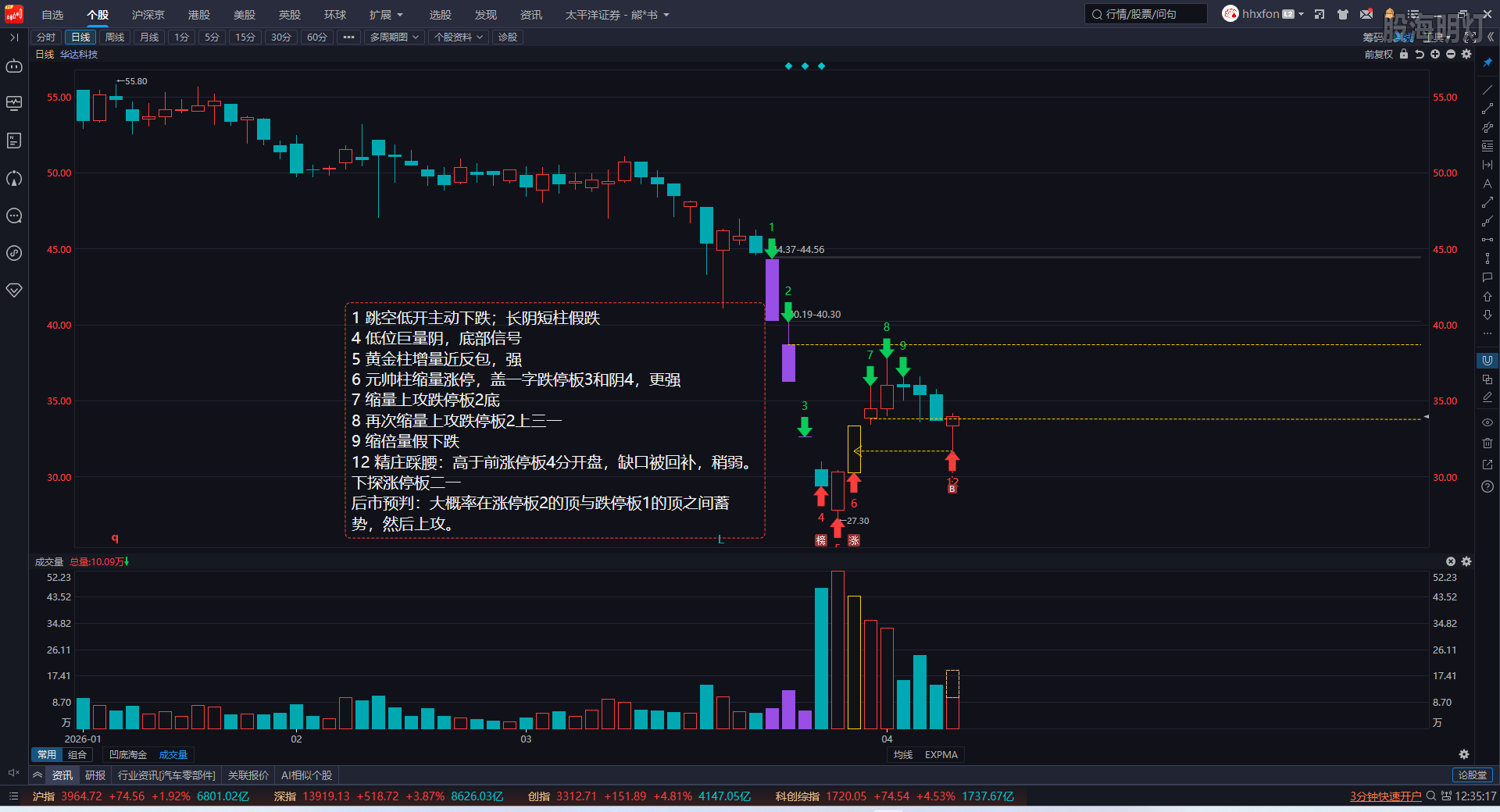This screenshot has height=812, width=1500.
Task: Open the 选股 menu in top bar
Action: click(440, 15)
